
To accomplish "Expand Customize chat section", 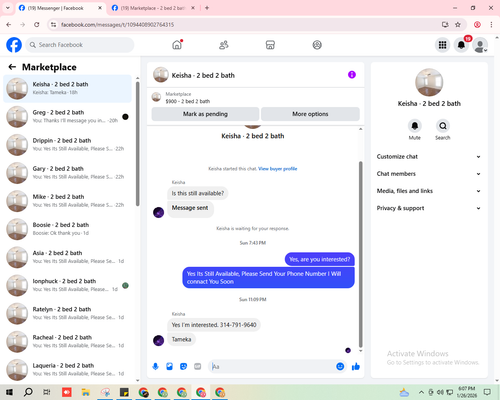I will 429,157.
